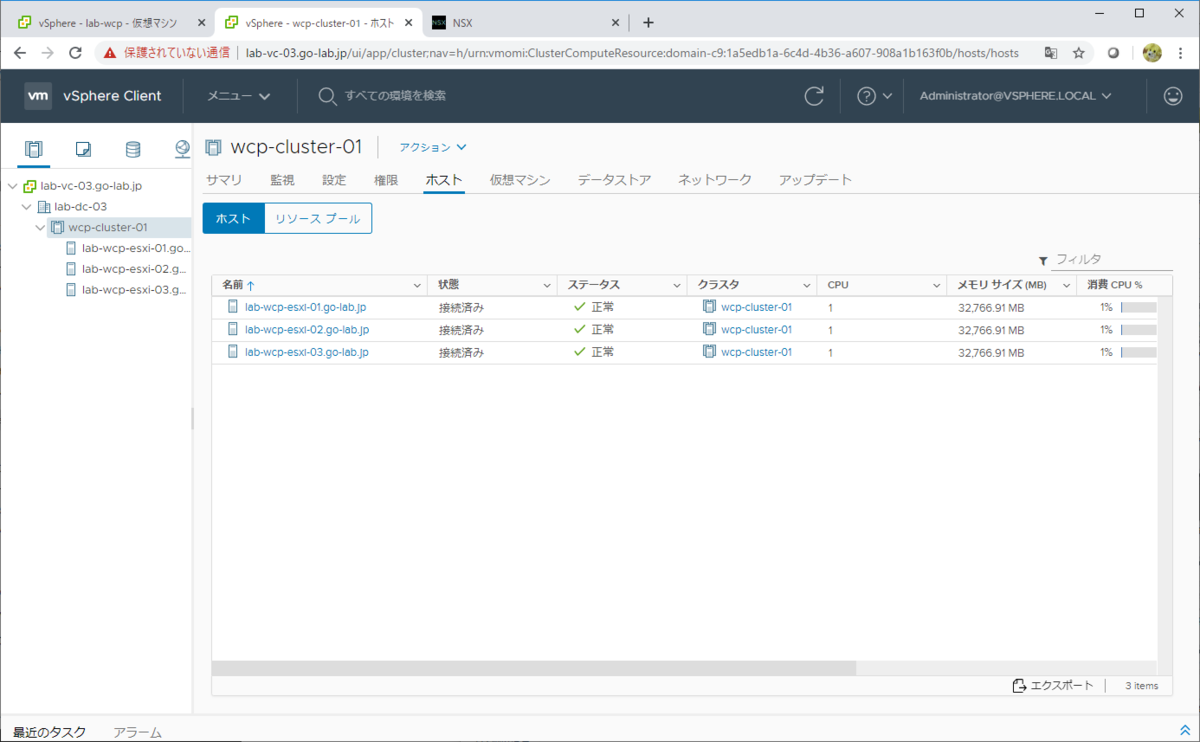Open the Hosts and Clusters inventory icon
This screenshot has height=742, width=1200.
click(x=34, y=149)
